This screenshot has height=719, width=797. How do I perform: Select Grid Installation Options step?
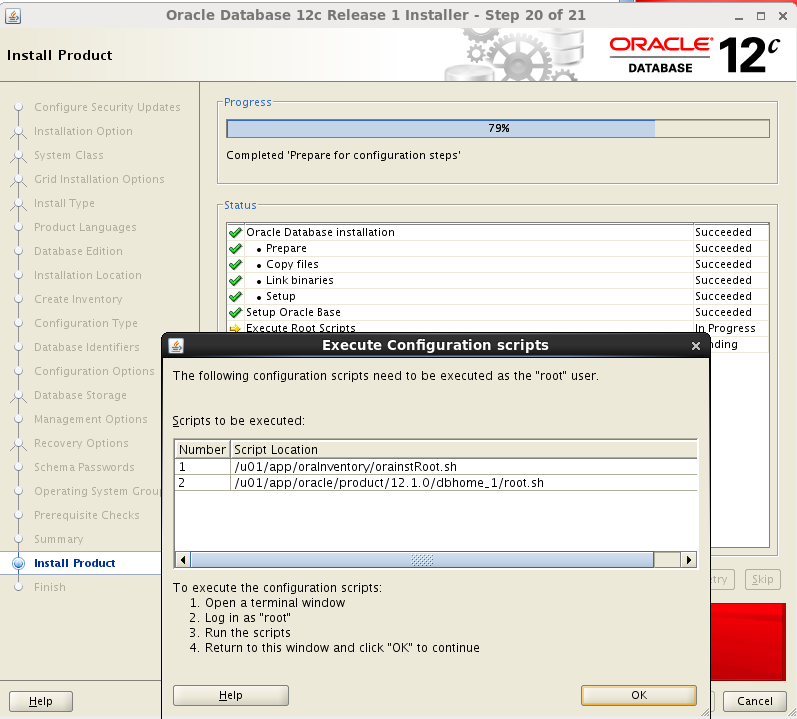(x=99, y=179)
